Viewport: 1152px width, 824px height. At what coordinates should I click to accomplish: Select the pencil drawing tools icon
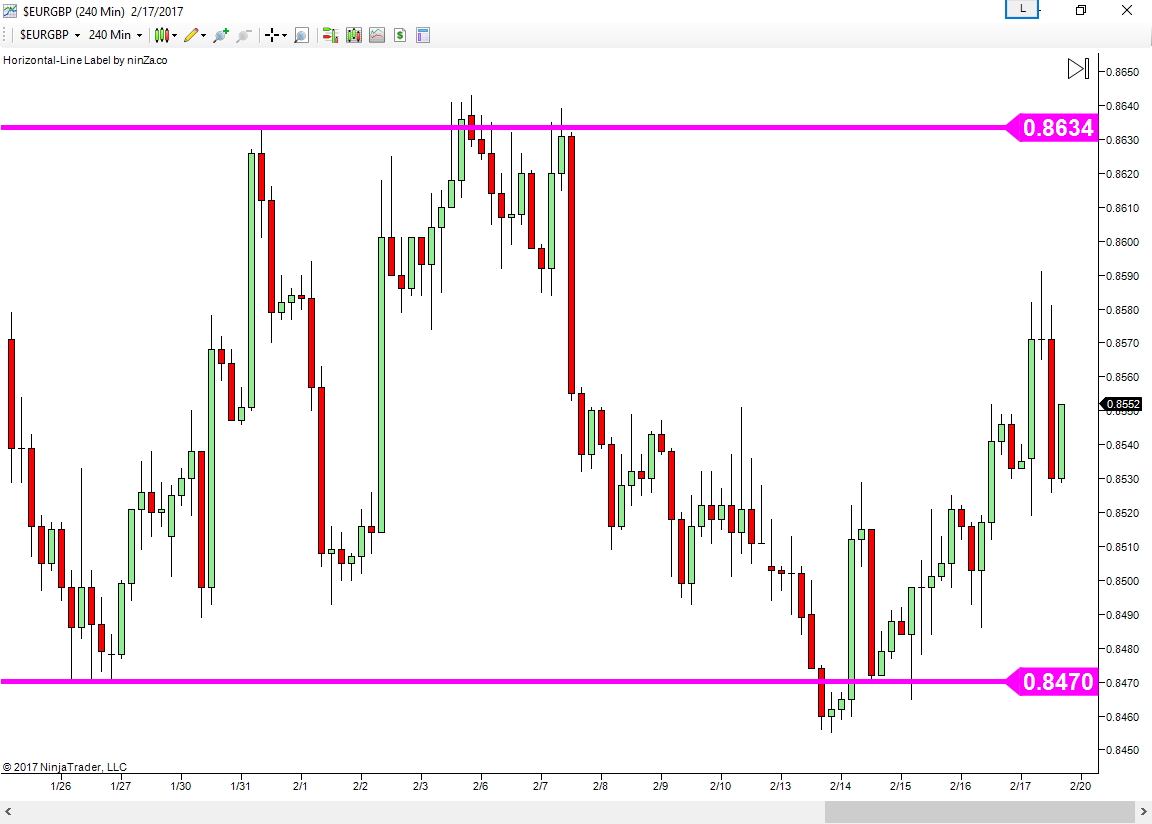191,35
